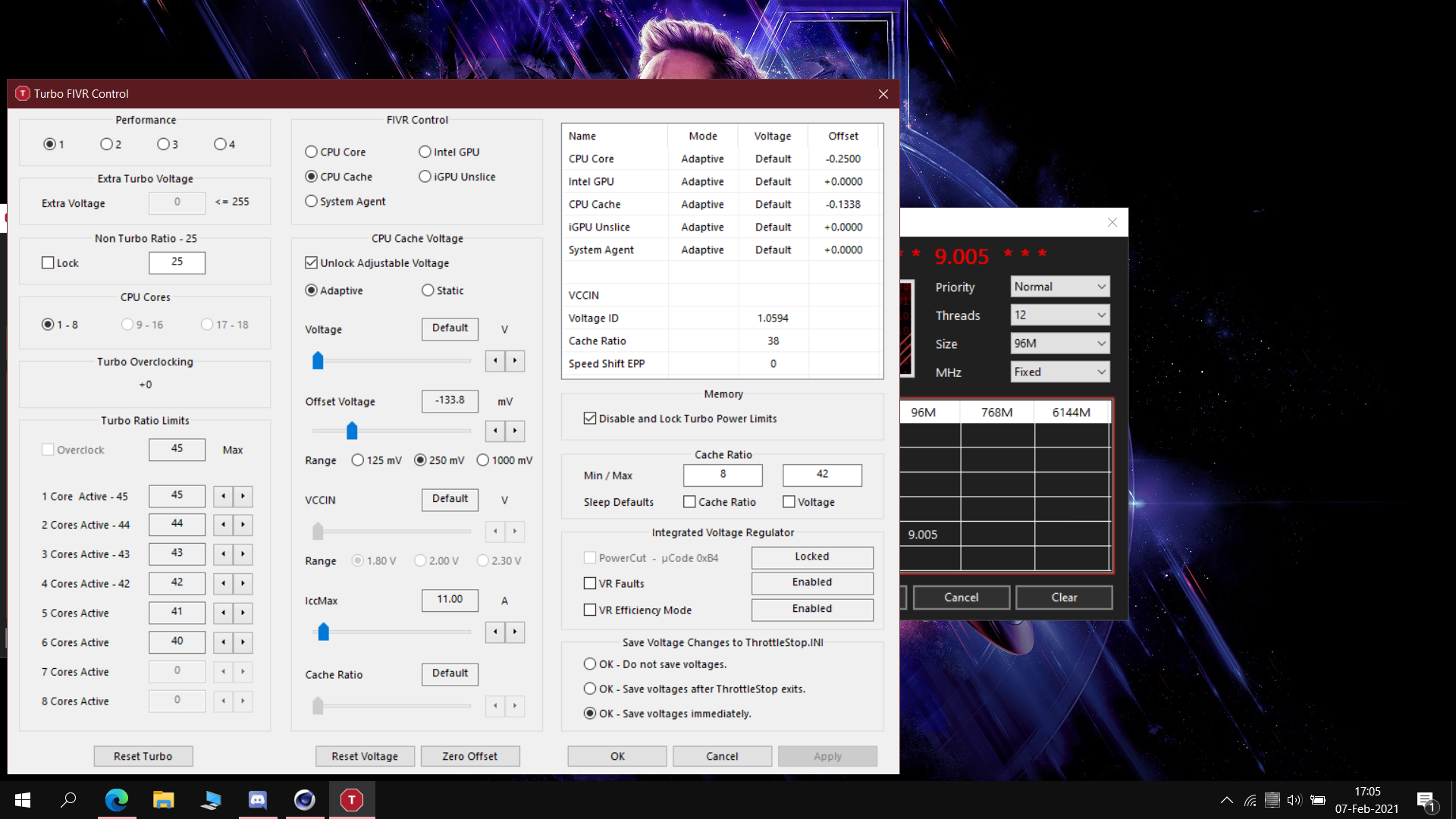Click Cache Ratio Min field 8
Image resolution: width=1456 pixels, height=819 pixels.
[x=723, y=475]
